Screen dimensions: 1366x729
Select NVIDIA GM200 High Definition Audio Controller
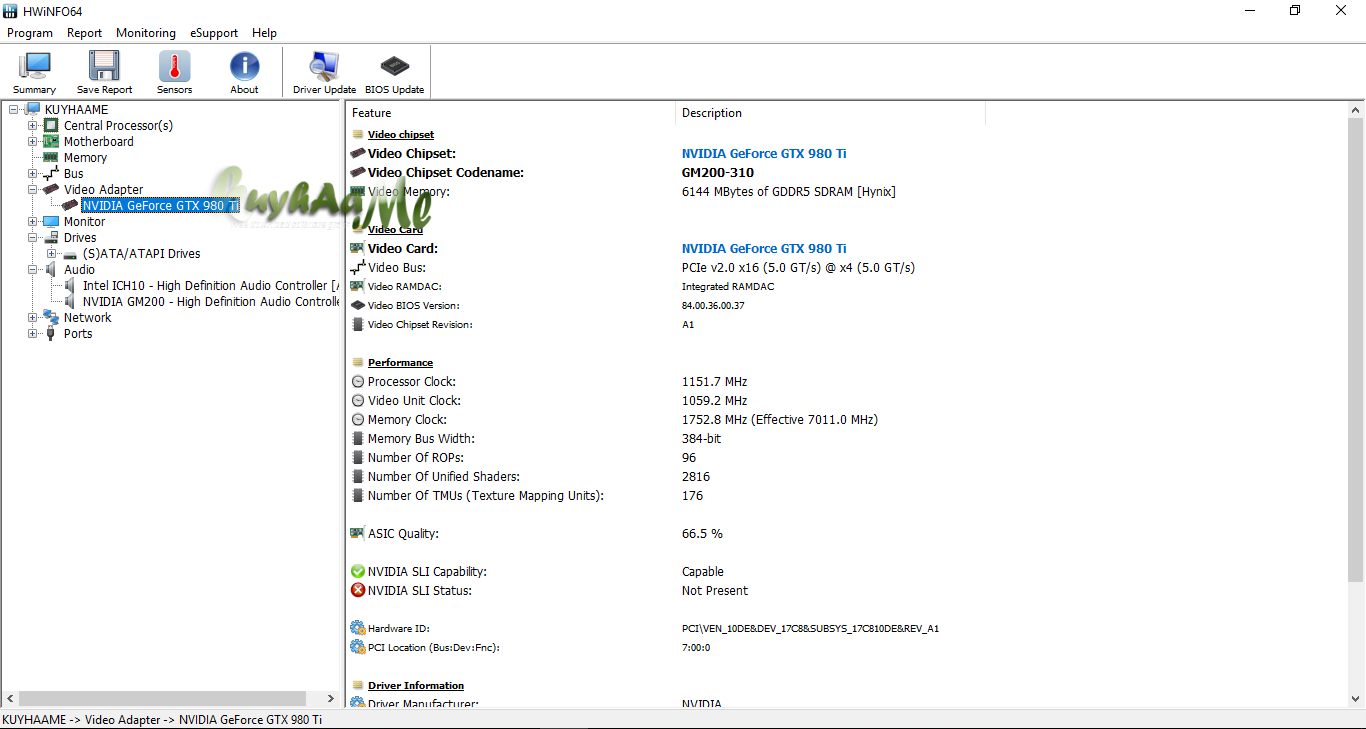pos(211,301)
